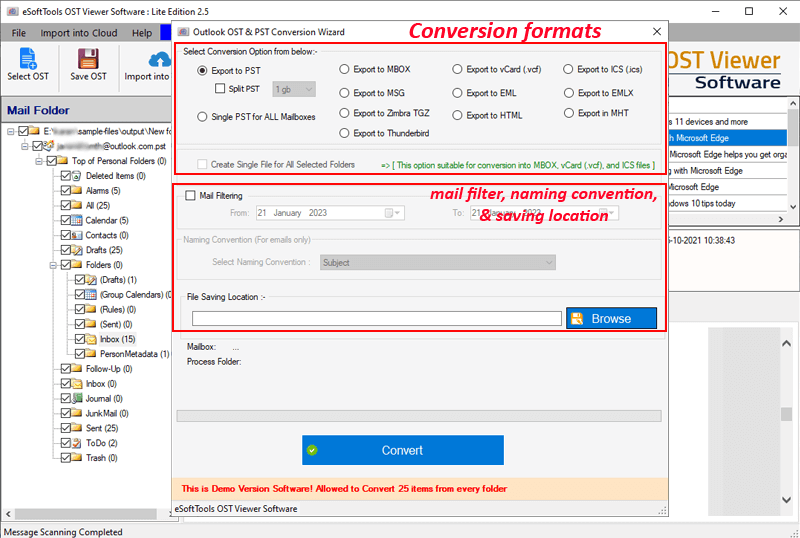The height and width of the screenshot is (538, 800).
Task: Select Export to MSG option
Action: pyautogui.click(x=344, y=93)
